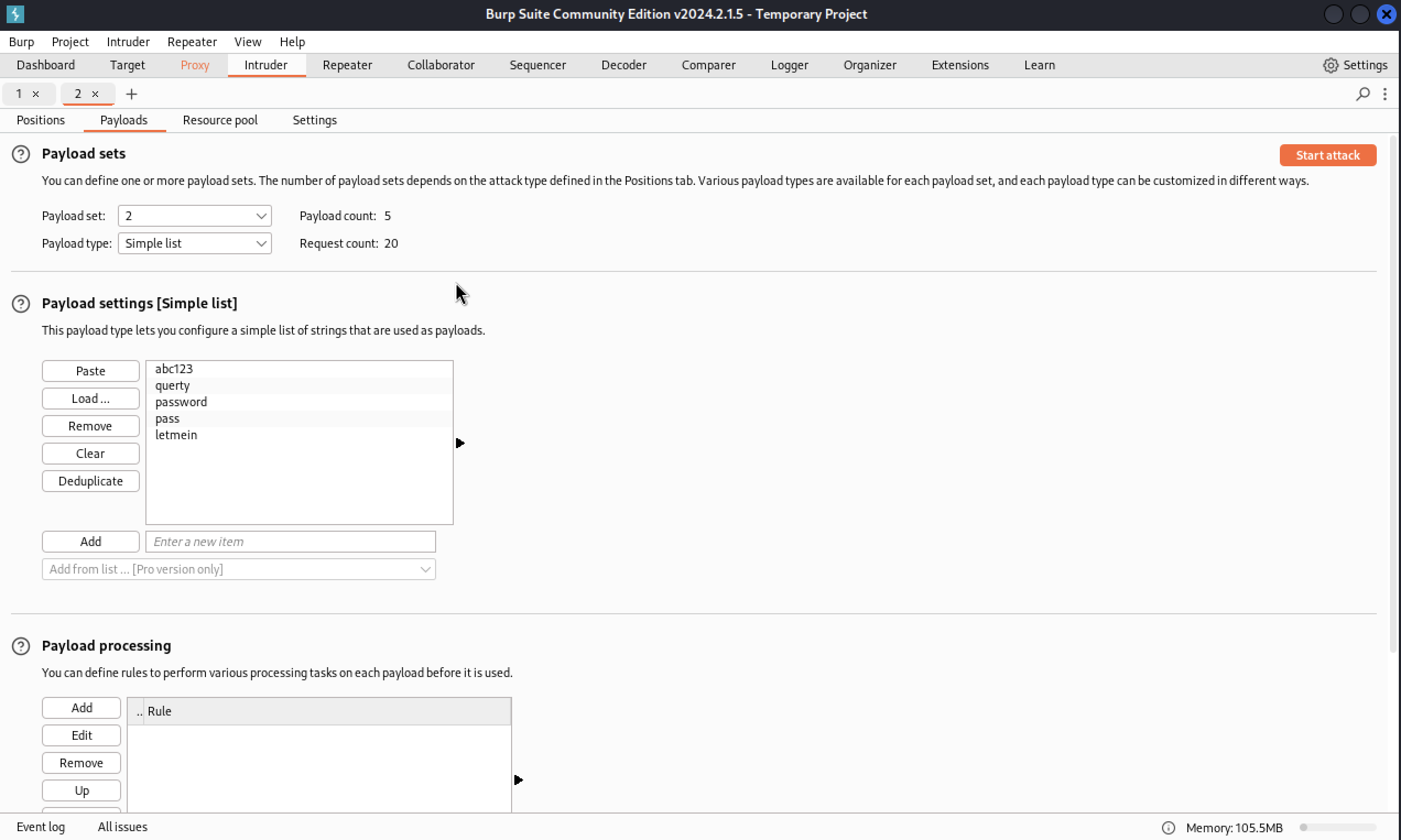Click the add new tab plus button

131,93
